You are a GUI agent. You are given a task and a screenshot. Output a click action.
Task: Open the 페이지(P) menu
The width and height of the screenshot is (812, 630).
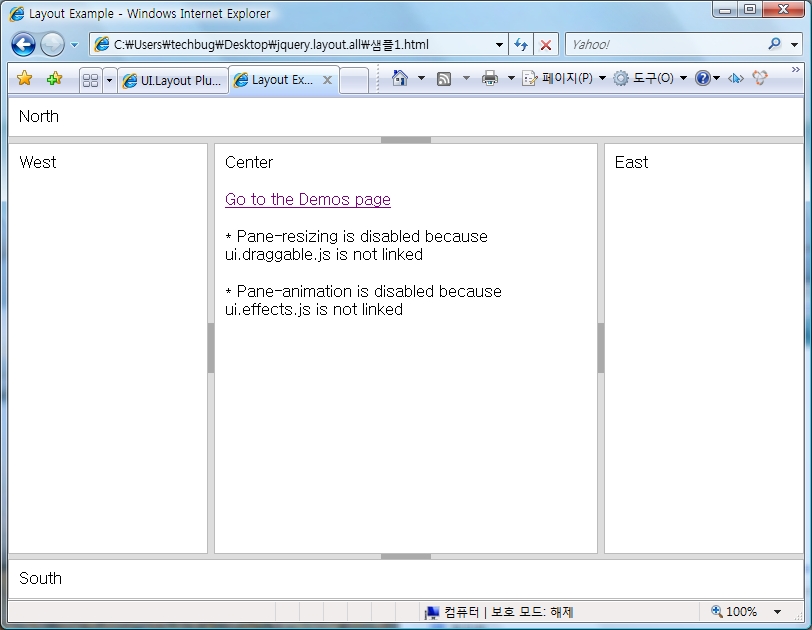tap(563, 78)
